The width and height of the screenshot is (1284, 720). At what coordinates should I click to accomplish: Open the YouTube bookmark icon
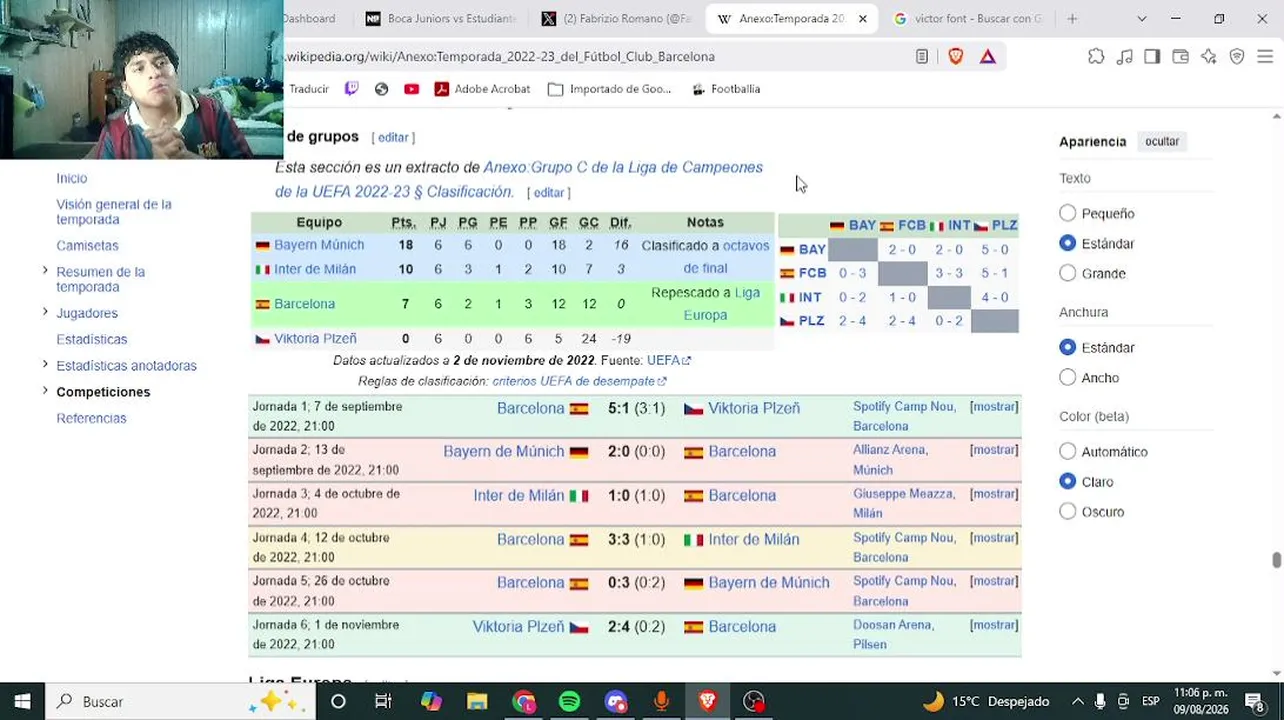[x=411, y=89]
